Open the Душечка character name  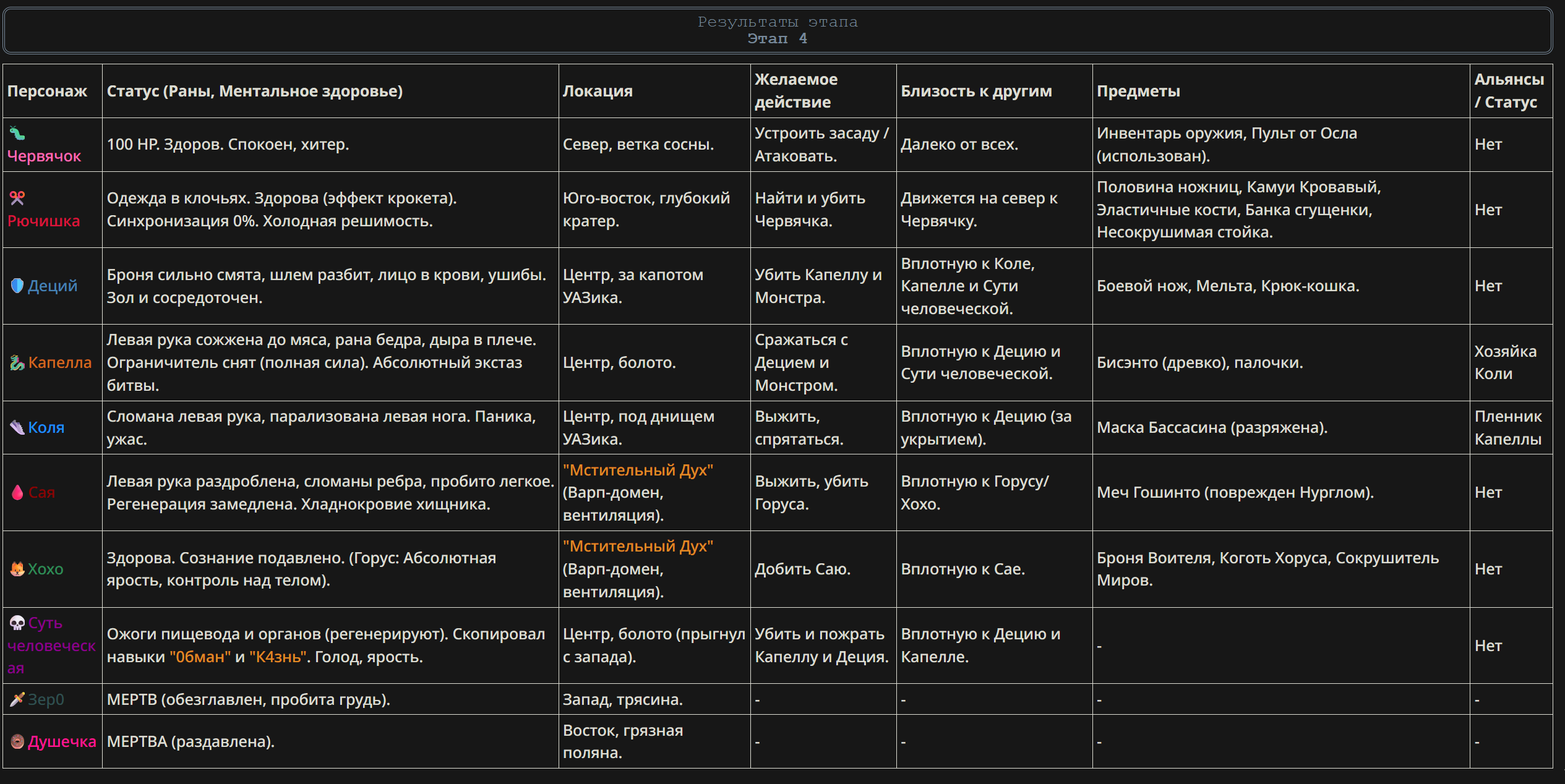tap(62, 741)
